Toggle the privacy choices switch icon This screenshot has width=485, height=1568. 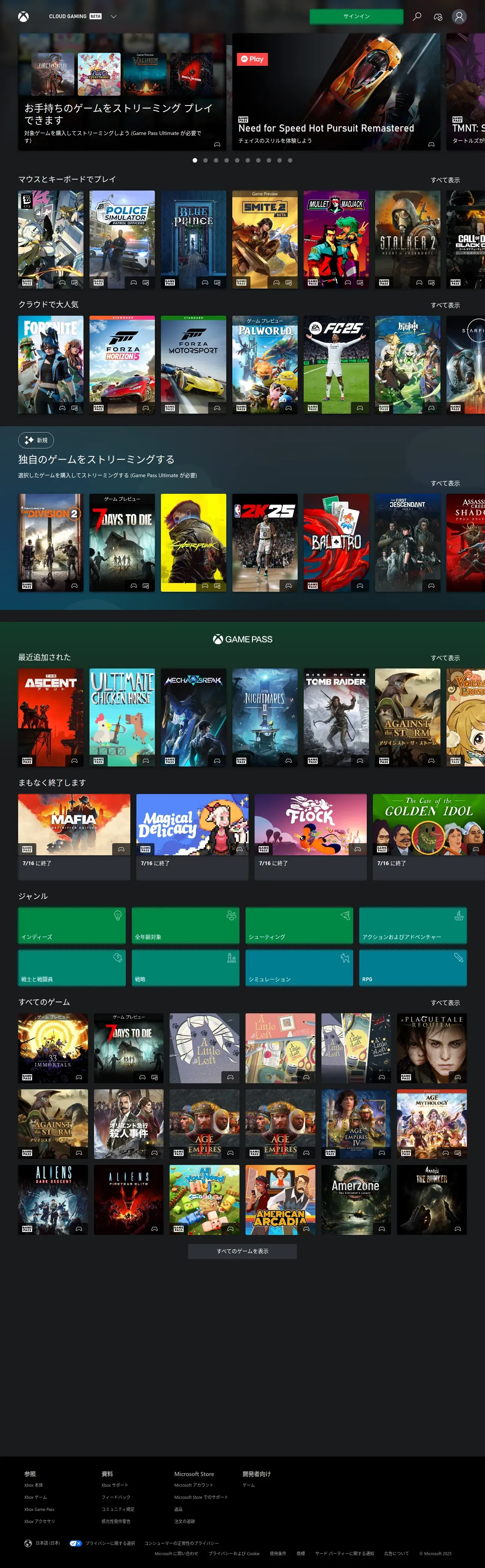tap(76, 1543)
